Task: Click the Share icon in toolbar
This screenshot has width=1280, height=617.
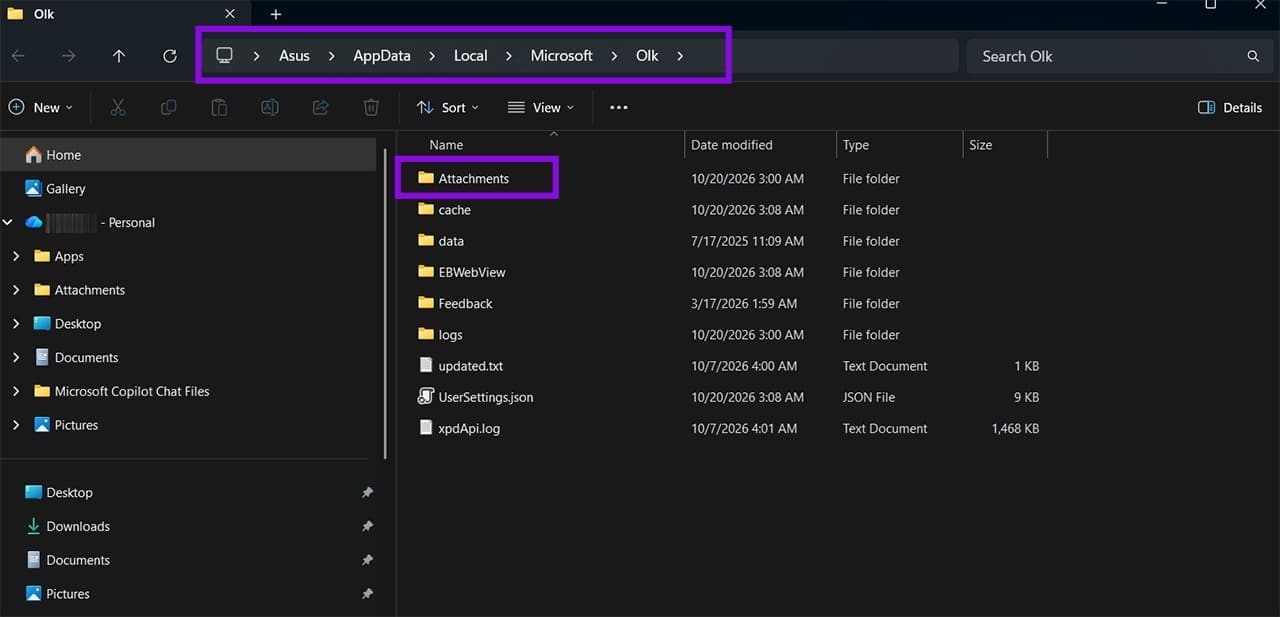Action: (320, 107)
